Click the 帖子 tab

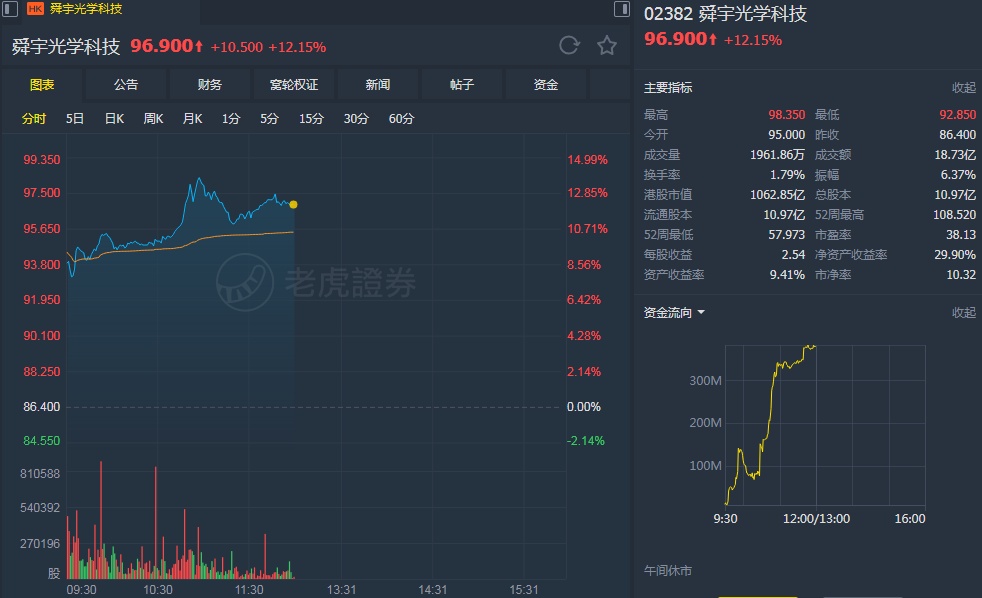click(x=462, y=85)
